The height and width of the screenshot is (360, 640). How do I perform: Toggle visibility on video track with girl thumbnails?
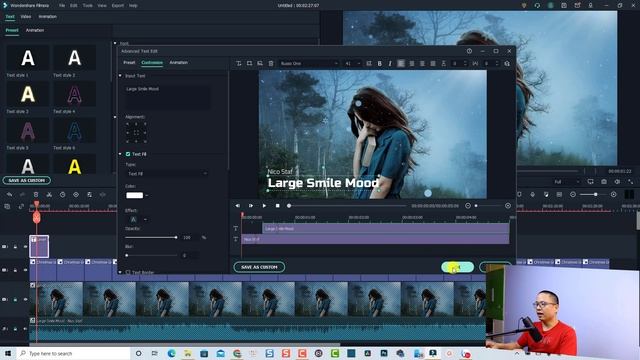tap(24, 299)
